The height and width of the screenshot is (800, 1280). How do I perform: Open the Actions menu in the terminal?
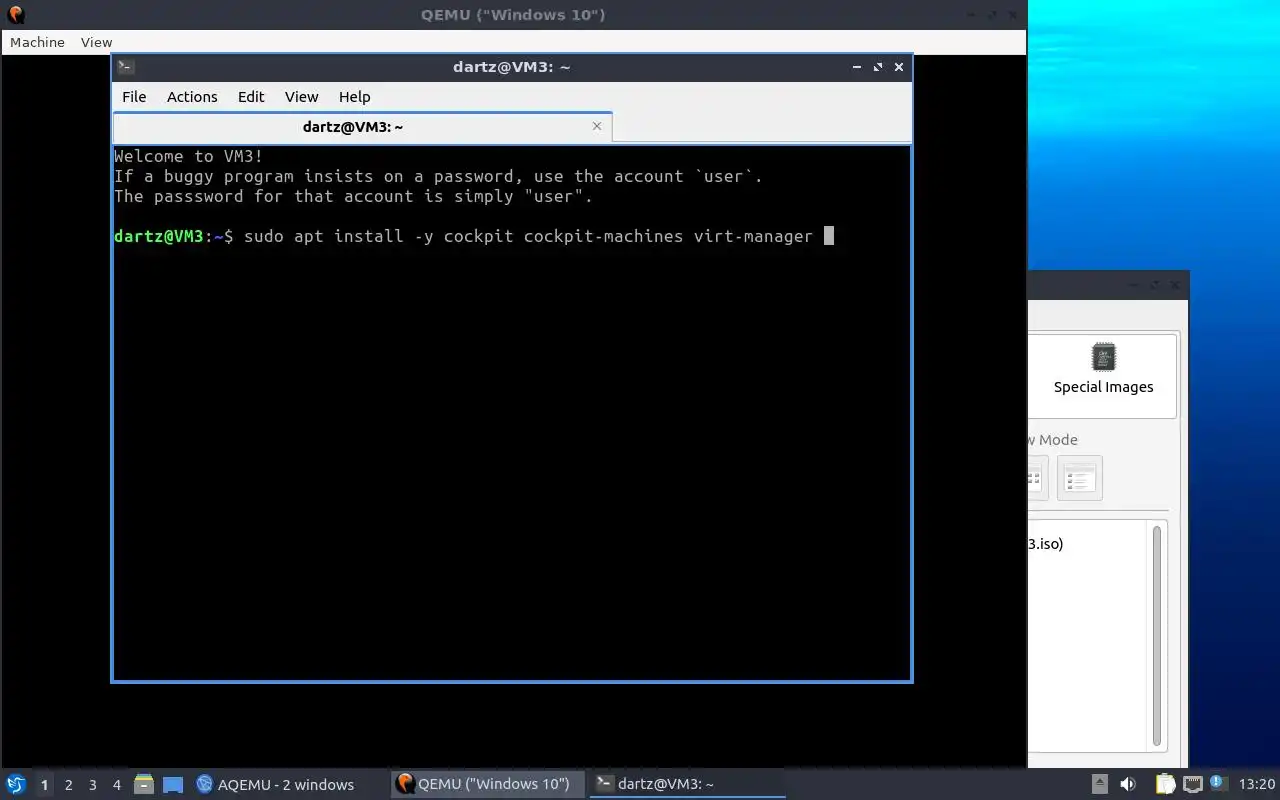click(192, 97)
